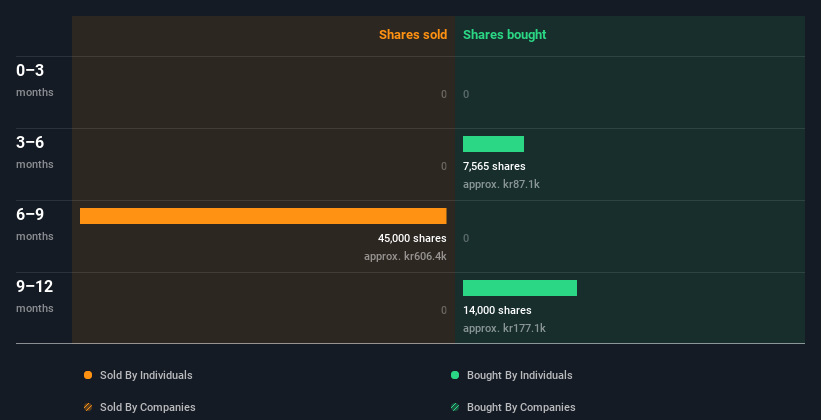Click the orange Sold By Individuals legend dot

pyautogui.click(x=88, y=375)
